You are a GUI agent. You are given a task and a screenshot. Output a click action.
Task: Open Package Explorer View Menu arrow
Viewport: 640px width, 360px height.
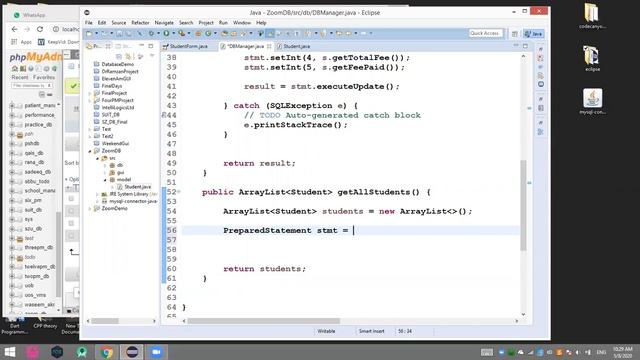(152, 56)
